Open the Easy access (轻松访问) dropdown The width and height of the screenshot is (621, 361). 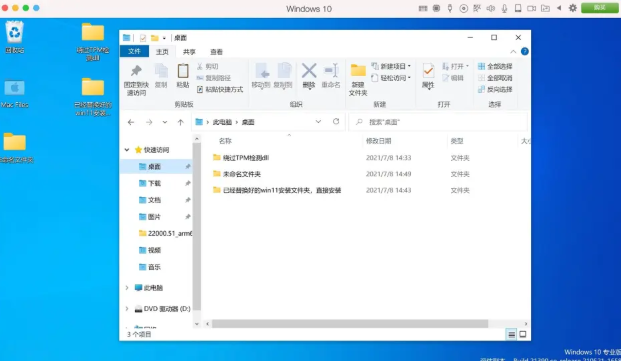pos(391,78)
